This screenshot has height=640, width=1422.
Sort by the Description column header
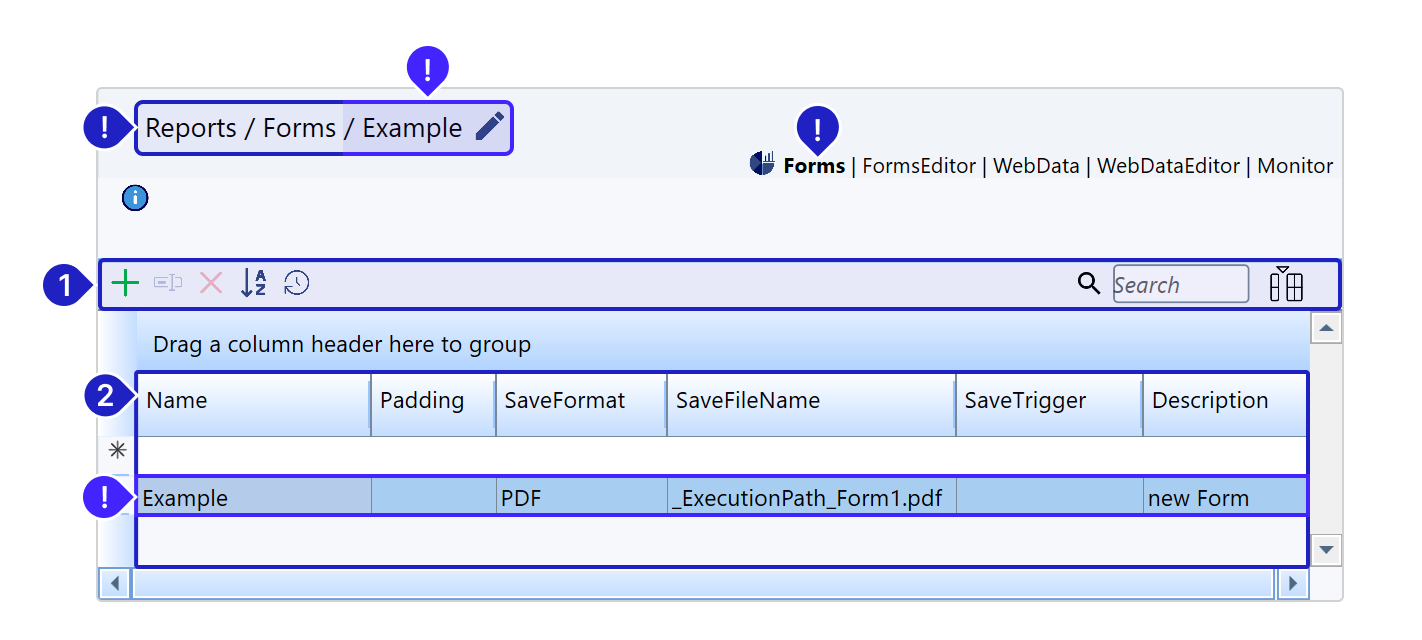[x=1225, y=405]
